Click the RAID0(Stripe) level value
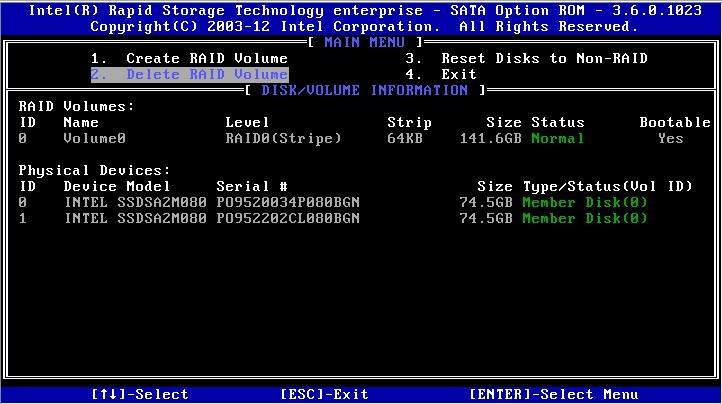The image size is (722, 404). coord(283,138)
